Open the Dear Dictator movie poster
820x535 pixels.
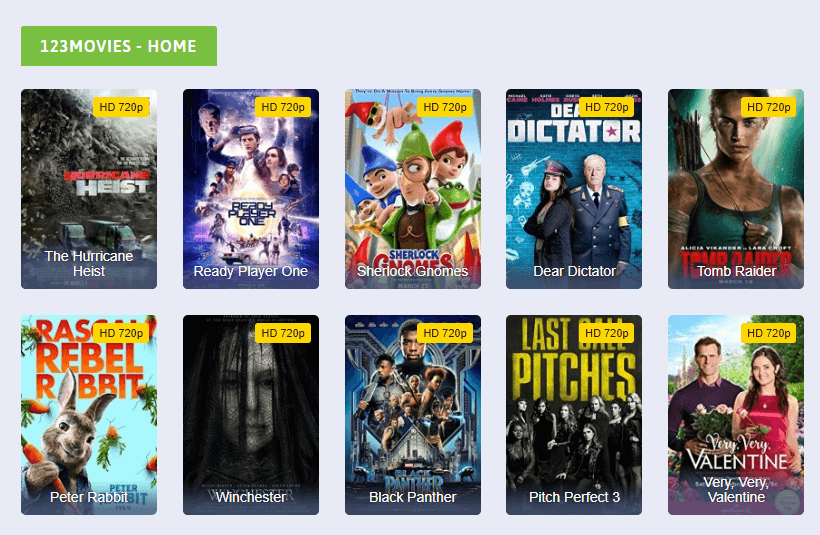pyautogui.click(x=574, y=189)
